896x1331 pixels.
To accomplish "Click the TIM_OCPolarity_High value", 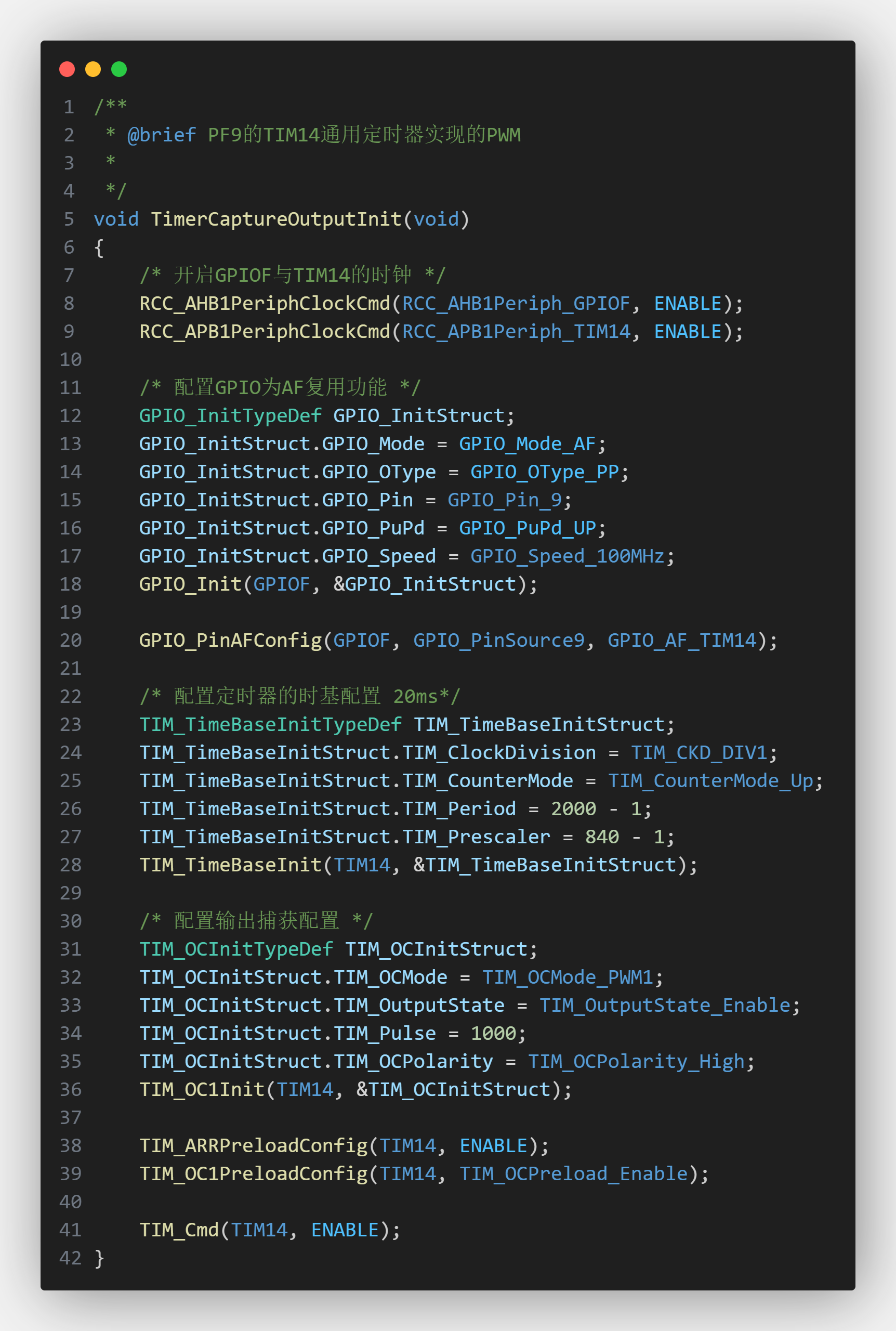I will tap(636, 1061).
